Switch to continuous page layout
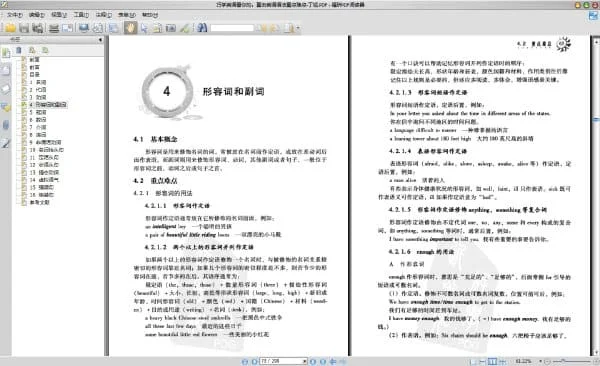600x366 pixels. pos(483,361)
